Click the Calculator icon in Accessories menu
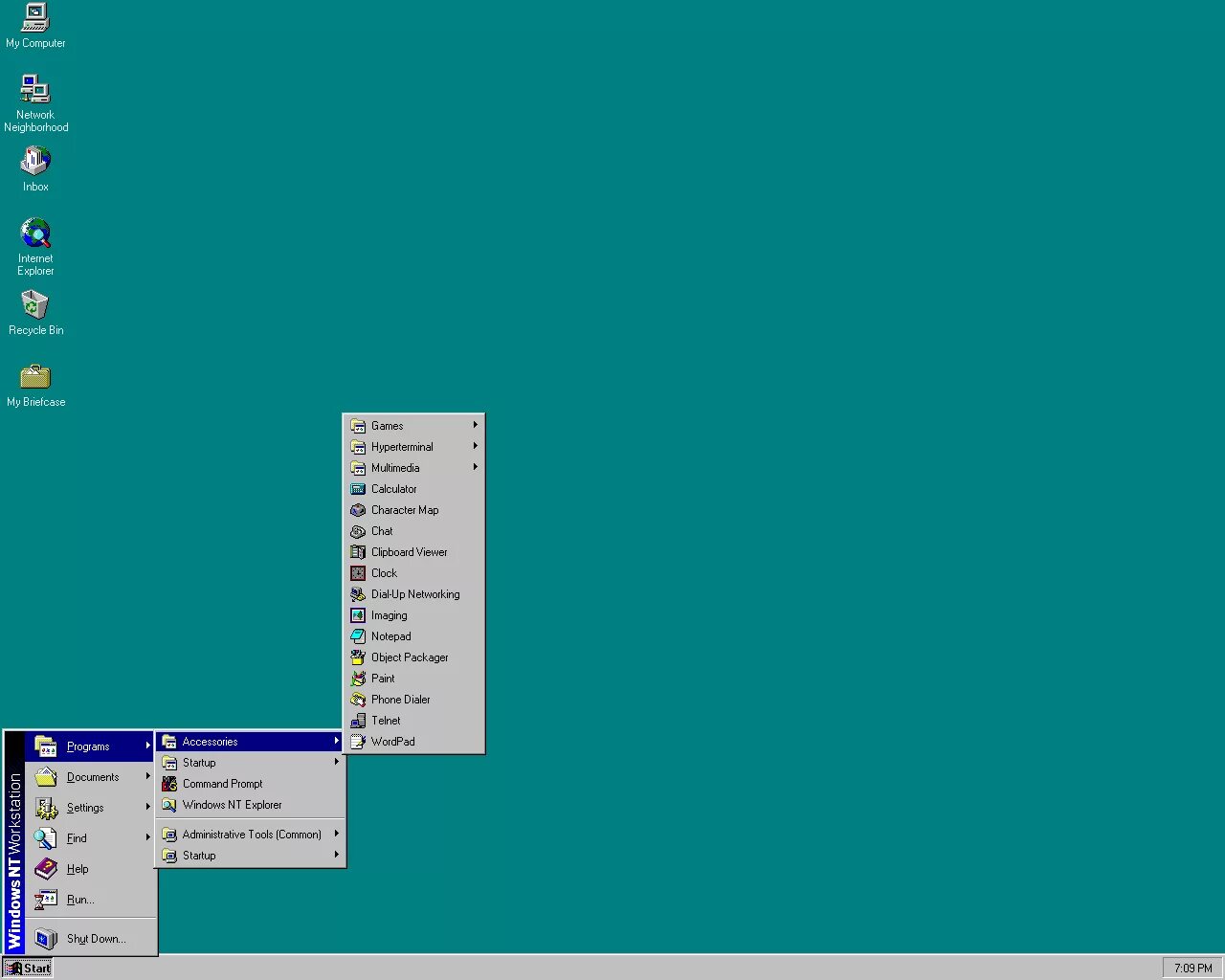Viewport: 1225px width, 980px height. coord(358,489)
